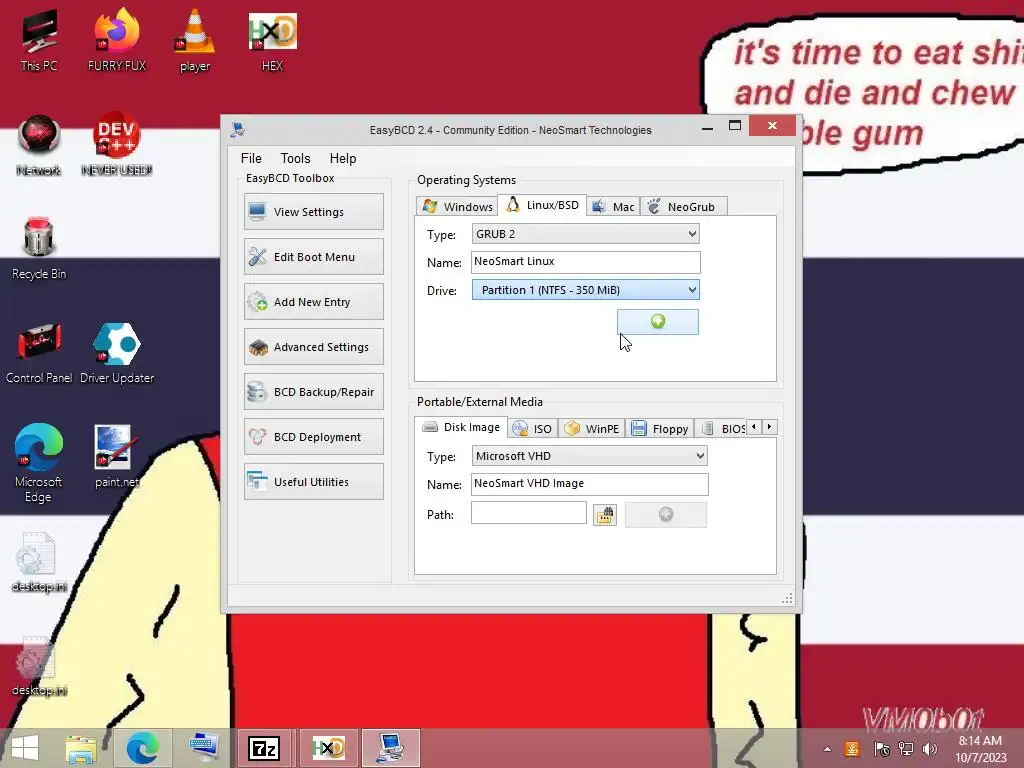Open the HEX editor desktop icon
This screenshot has height=768, width=1024.
click(x=272, y=42)
